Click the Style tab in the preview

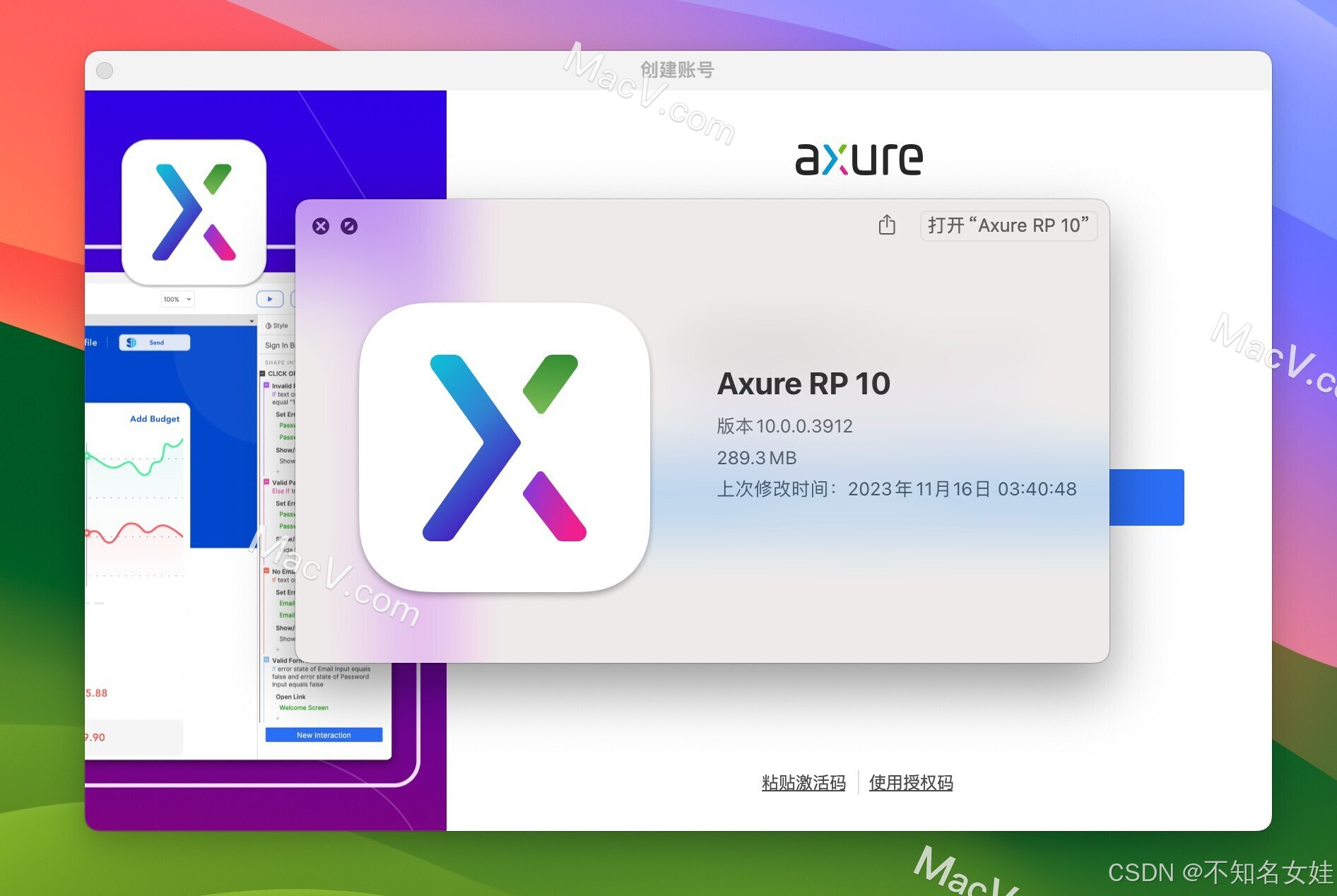[x=277, y=326]
